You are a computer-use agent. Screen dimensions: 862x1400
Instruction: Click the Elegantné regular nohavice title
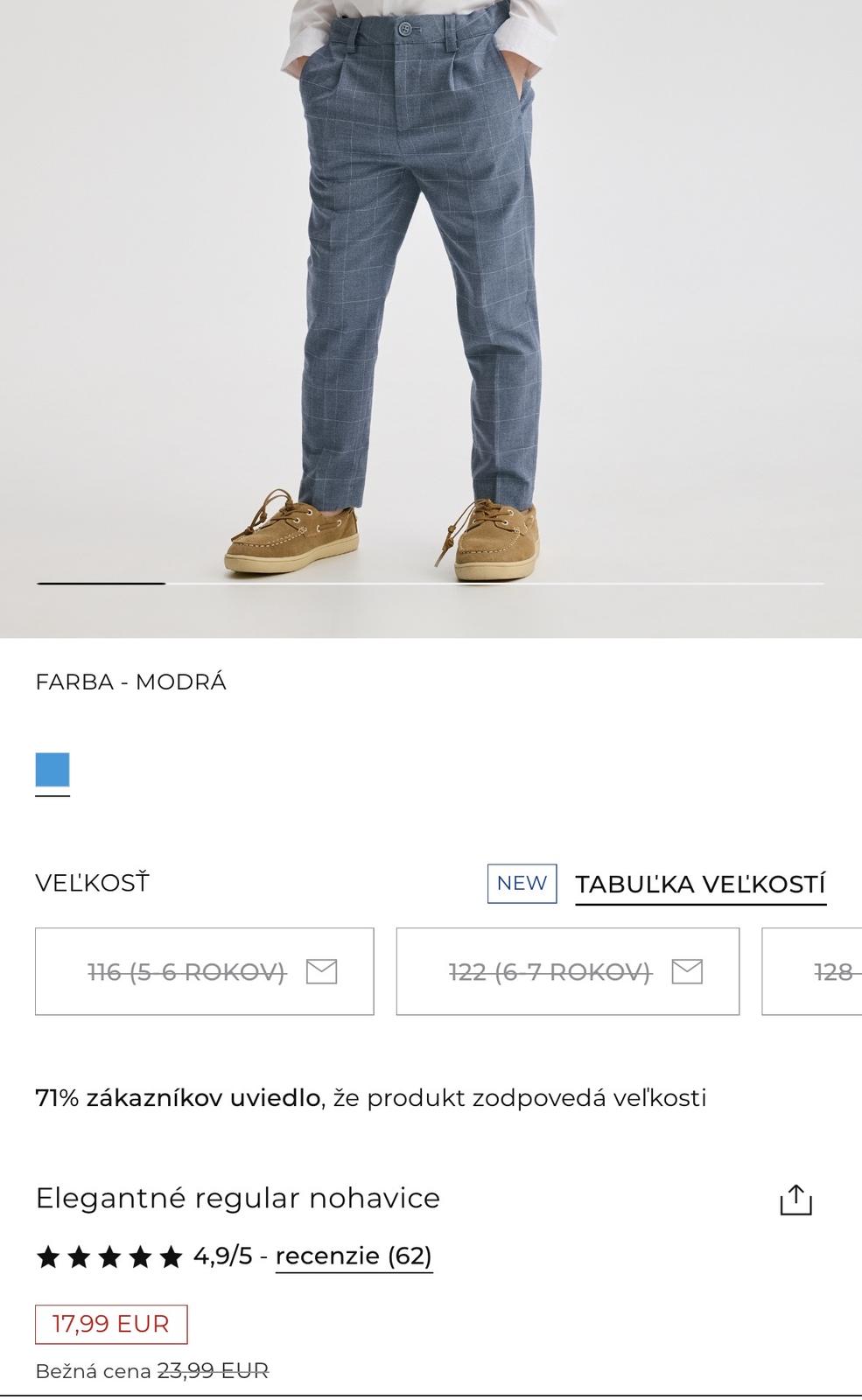point(238,1198)
